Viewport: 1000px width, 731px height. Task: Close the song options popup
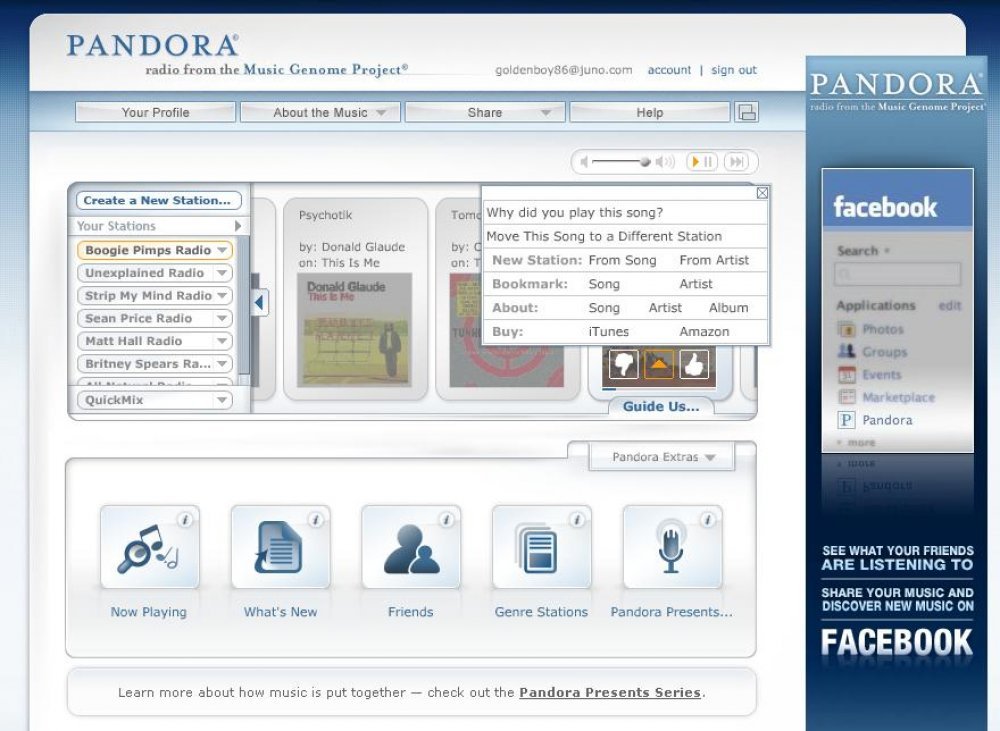click(761, 193)
